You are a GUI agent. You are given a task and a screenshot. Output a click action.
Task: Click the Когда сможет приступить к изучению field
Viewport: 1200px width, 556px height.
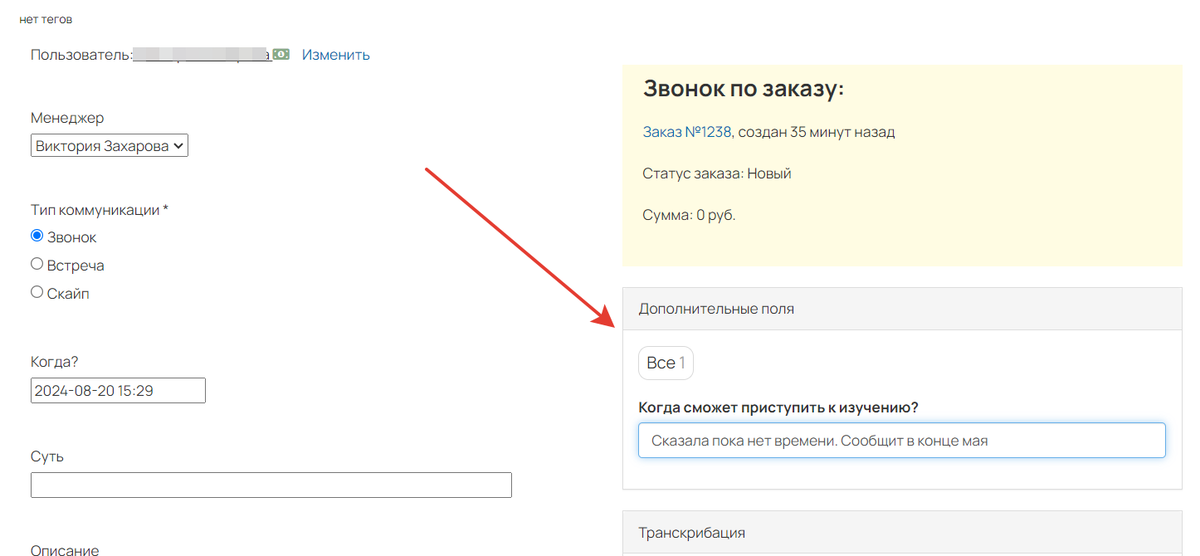[902, 440]
